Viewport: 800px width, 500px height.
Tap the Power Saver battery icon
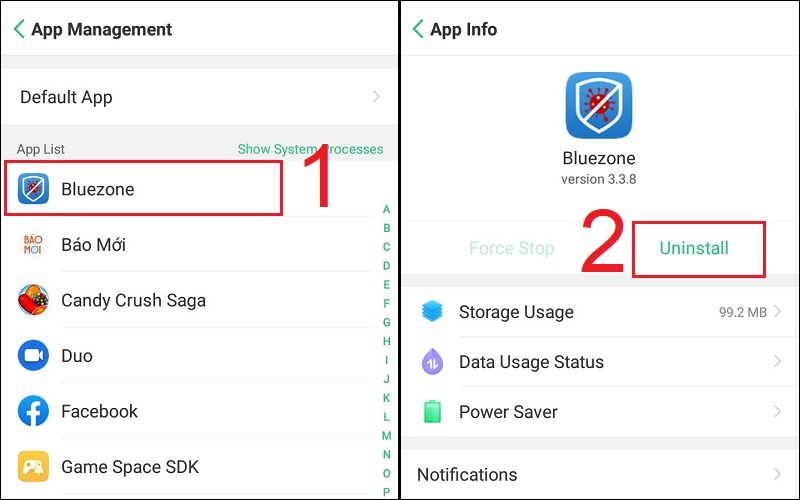tap(432, 412)
